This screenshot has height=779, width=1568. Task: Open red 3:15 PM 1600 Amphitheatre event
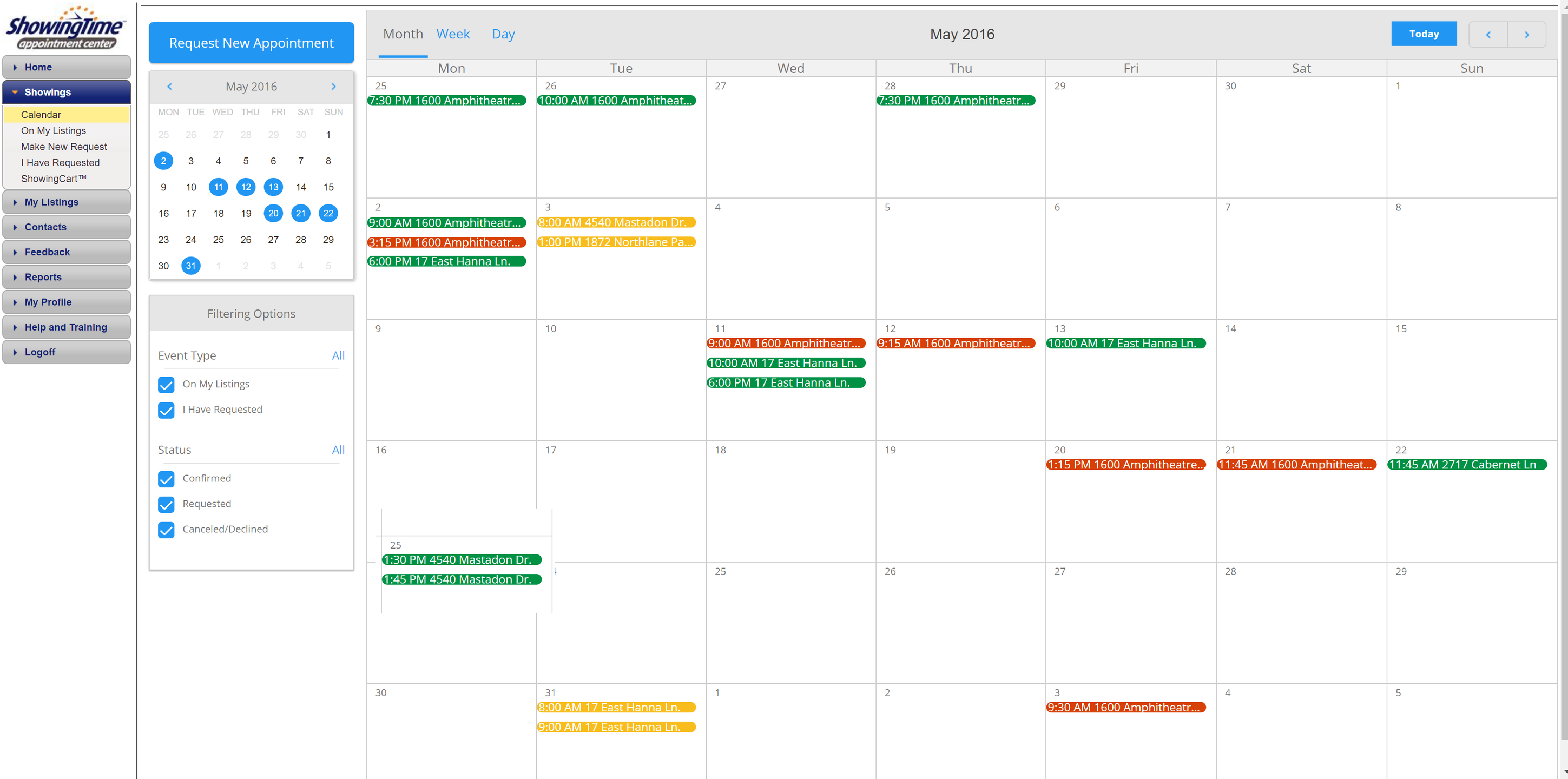coord(446,242)
